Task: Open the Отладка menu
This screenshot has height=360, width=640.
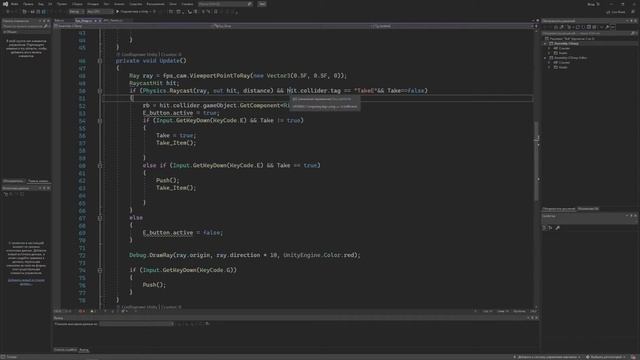Action: pos(93,4)
